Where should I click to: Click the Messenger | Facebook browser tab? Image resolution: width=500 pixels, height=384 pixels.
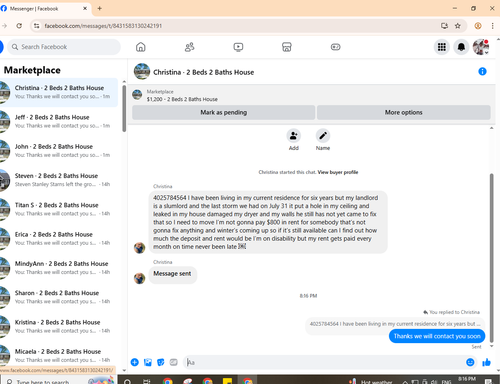[44, 8]
